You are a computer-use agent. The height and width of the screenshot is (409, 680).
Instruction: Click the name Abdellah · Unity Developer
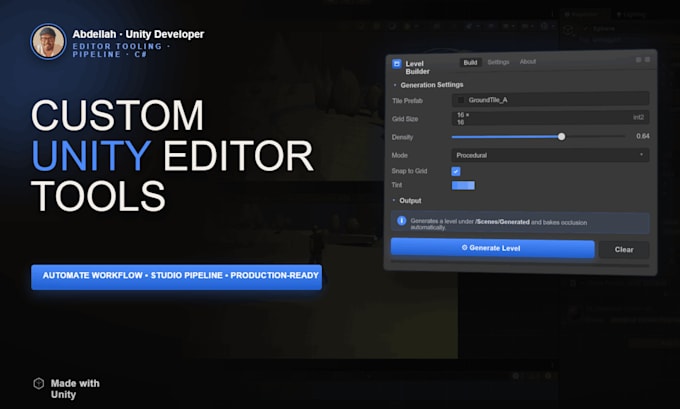click(x=138, y=34)
